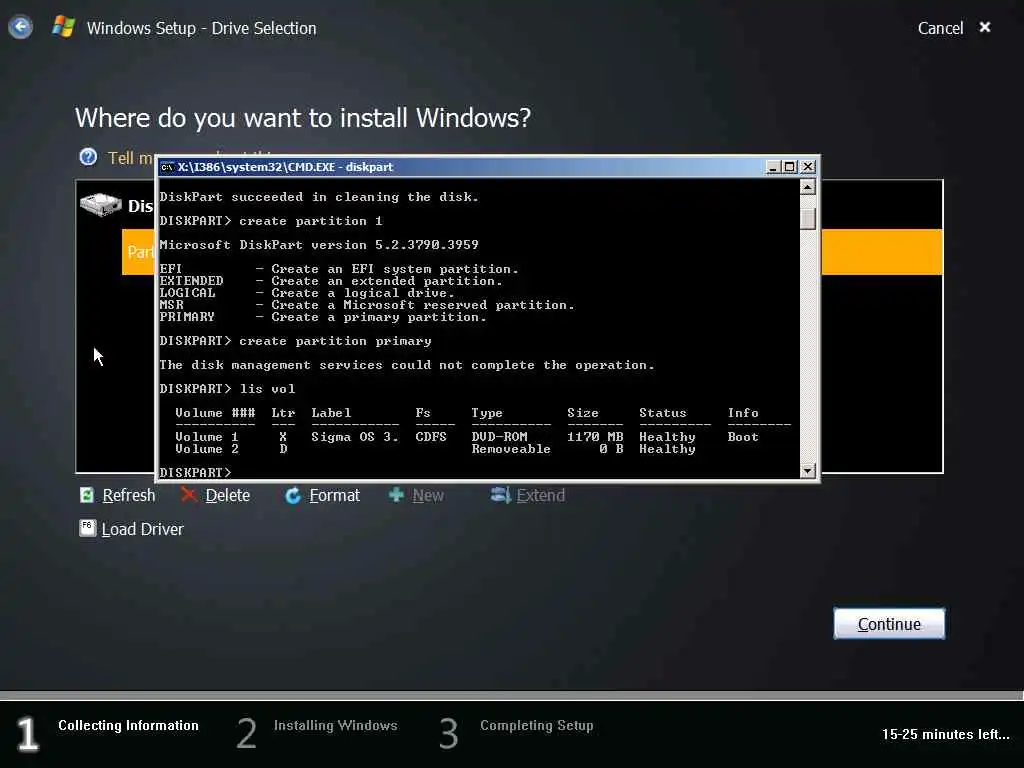Click step 3 'Completing Setup'
This screenshot has height=768, width=1024.
pyautogui.click(x=537, y=726)
